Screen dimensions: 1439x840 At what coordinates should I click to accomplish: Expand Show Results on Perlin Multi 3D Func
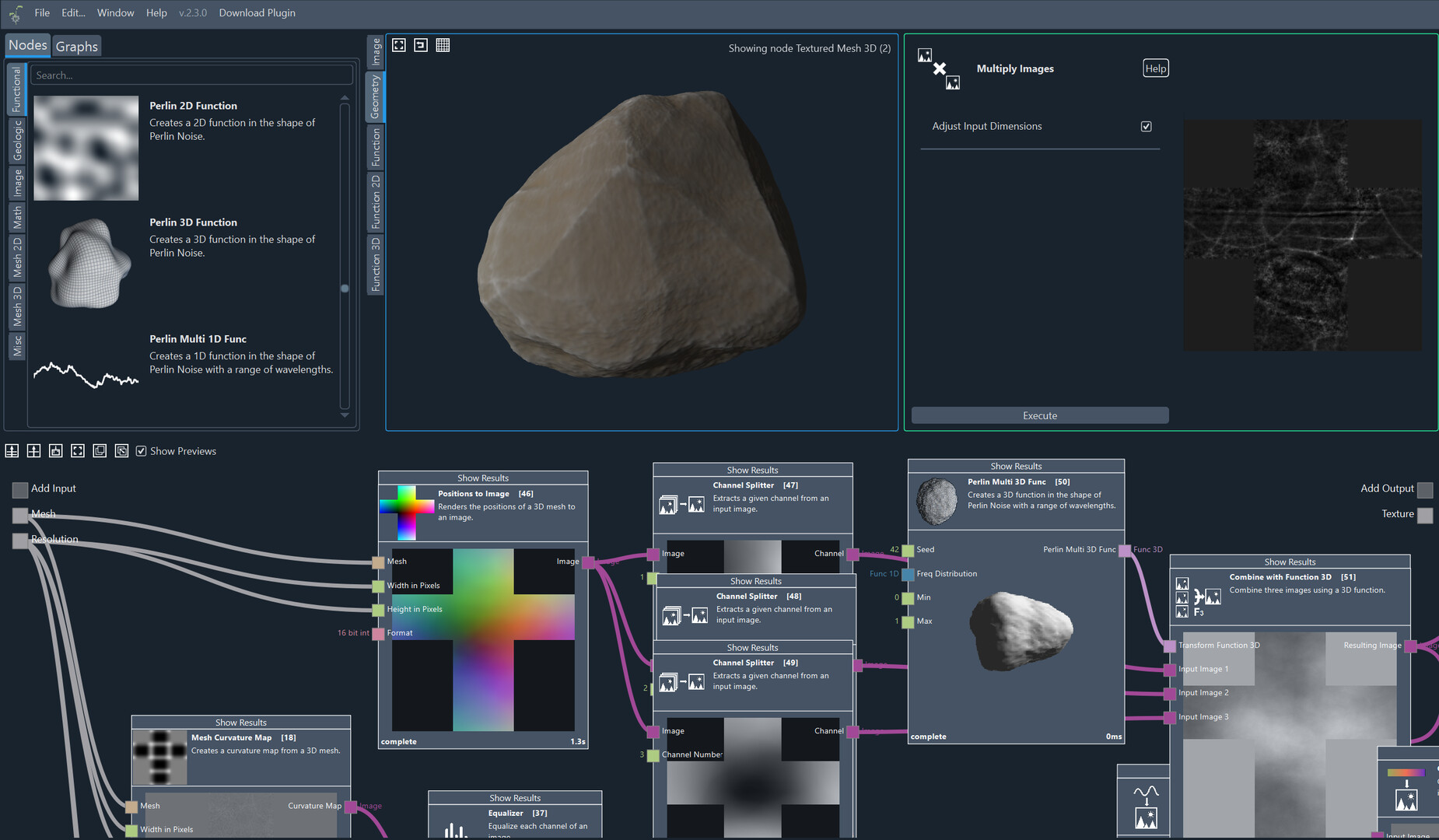1015,466
